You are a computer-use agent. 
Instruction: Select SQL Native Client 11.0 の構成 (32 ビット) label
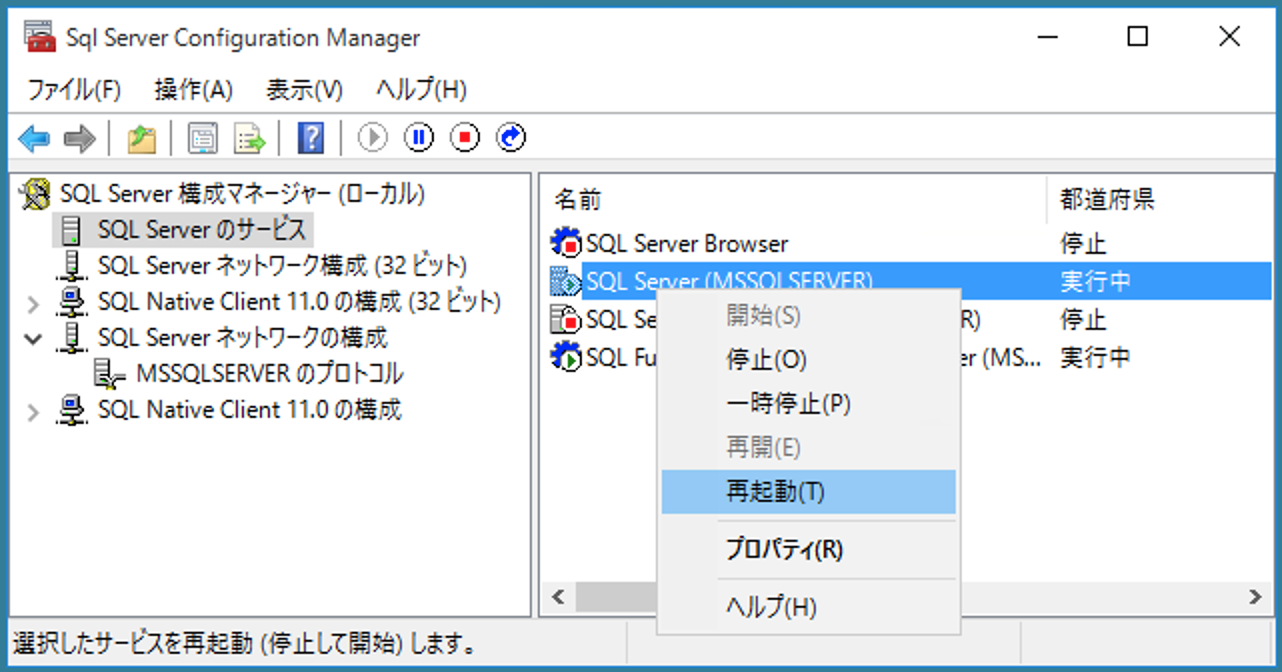[299, 302]
